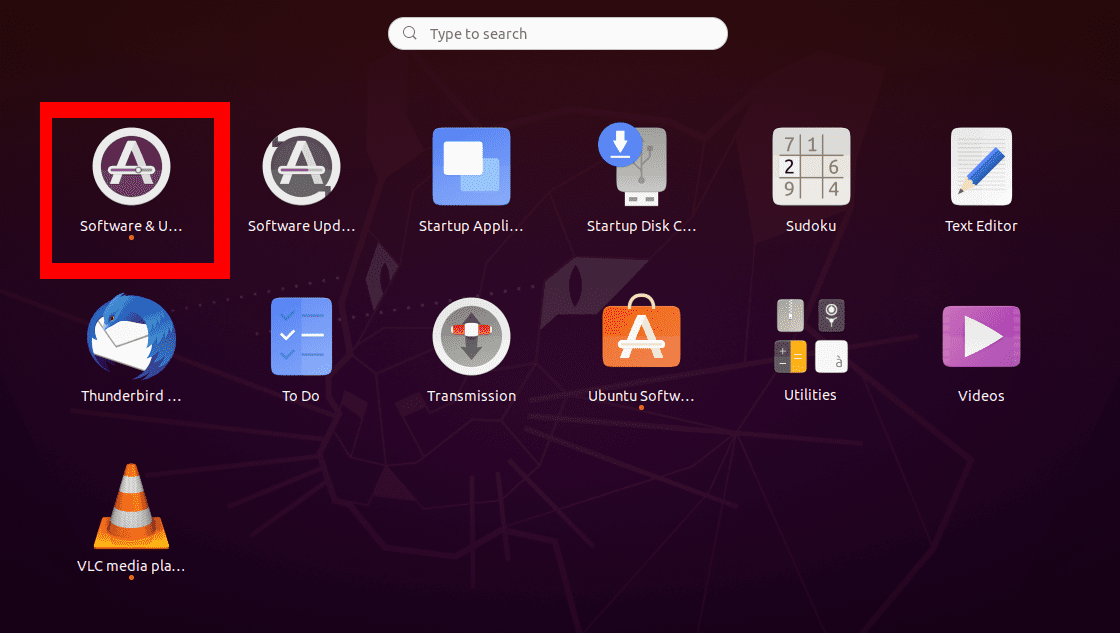
Task: Click the magnifier icon in search bar
Action: [x=410, y=34]
